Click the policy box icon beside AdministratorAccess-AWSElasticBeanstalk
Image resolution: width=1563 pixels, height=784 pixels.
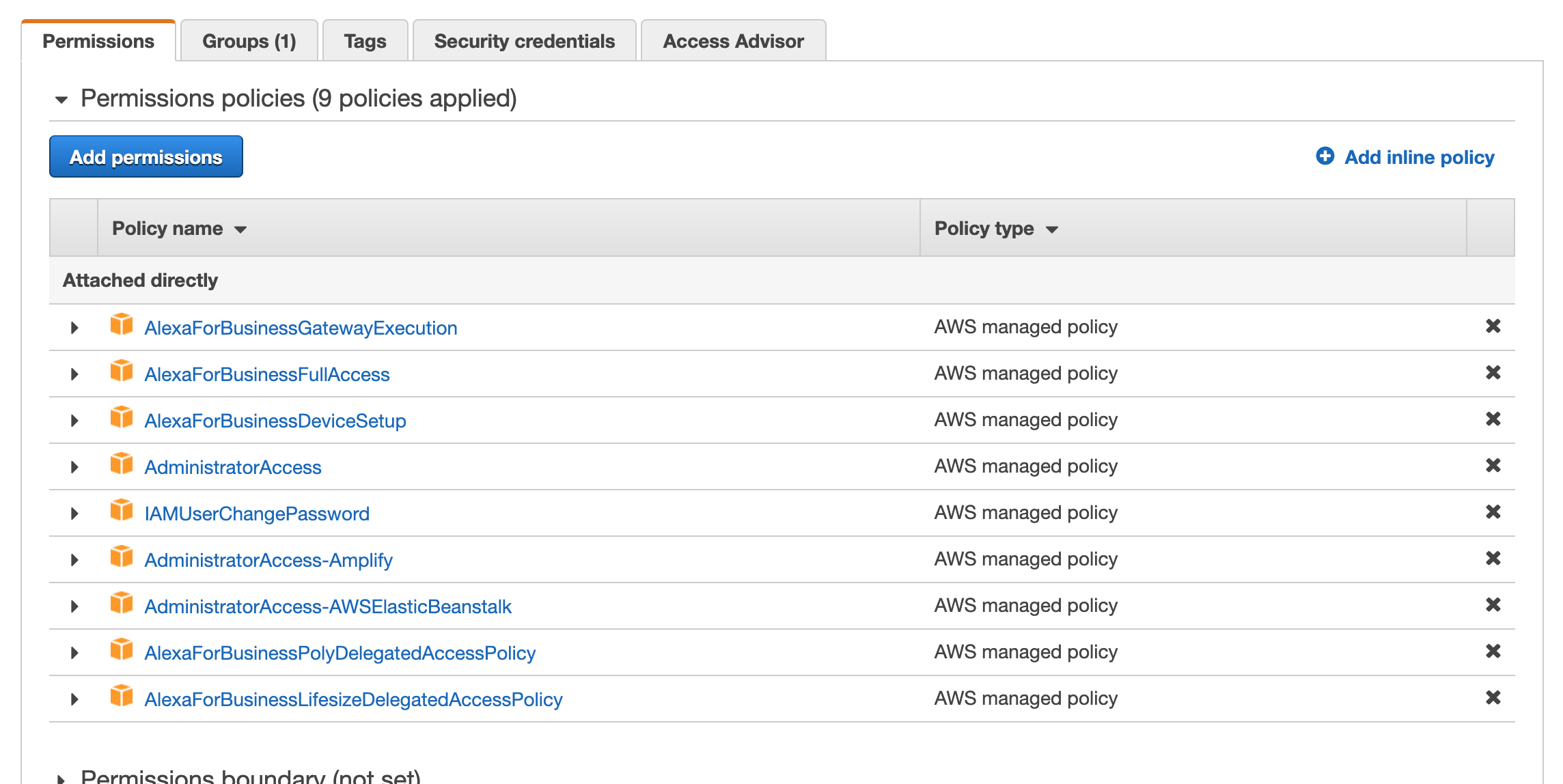[122, 604]
